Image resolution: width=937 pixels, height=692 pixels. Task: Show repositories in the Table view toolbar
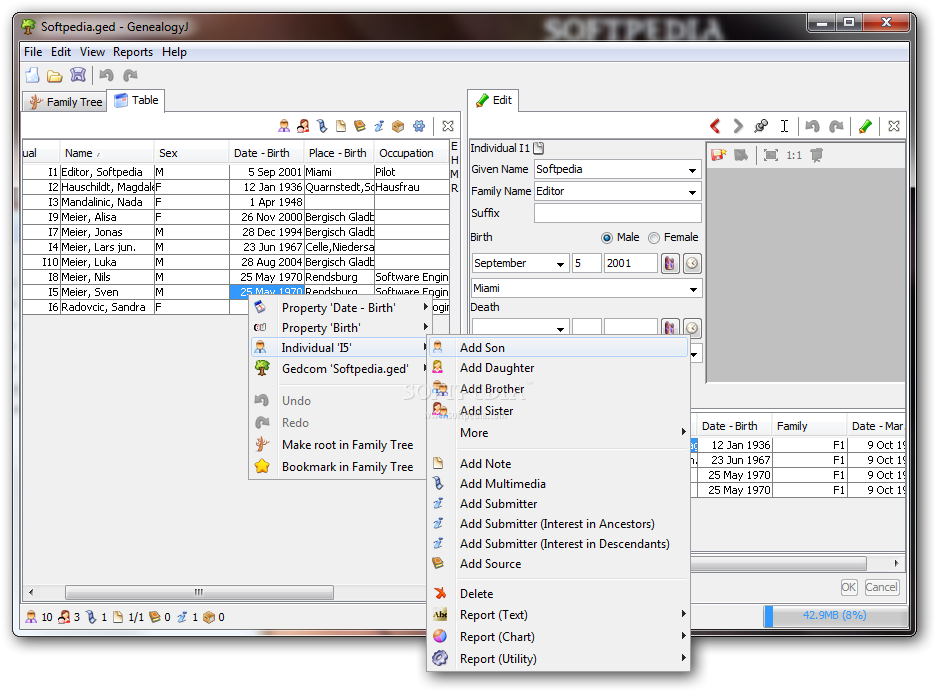pyautogui.click(x=398, y=126)
